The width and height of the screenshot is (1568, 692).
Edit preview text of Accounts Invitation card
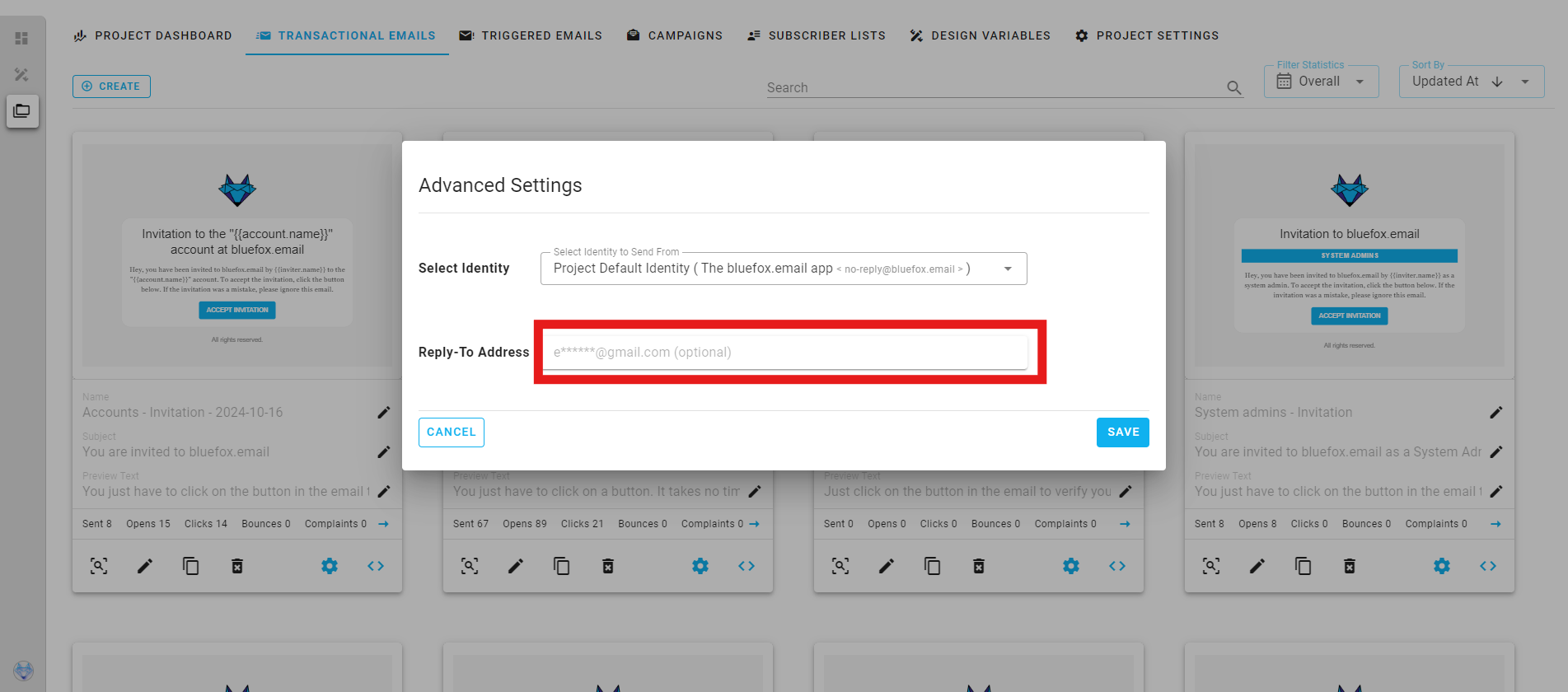pos(384,491)
